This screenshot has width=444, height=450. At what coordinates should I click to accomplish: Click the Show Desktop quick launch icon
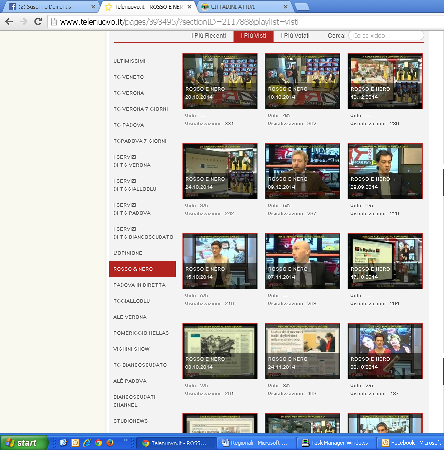(x=63, y=443)
